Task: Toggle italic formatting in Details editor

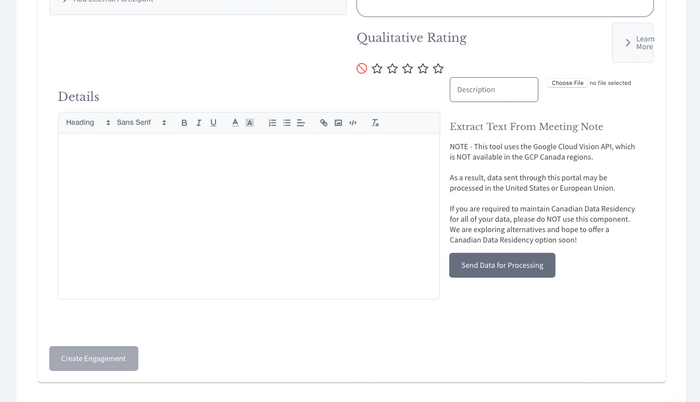Action: click(199, 123)
